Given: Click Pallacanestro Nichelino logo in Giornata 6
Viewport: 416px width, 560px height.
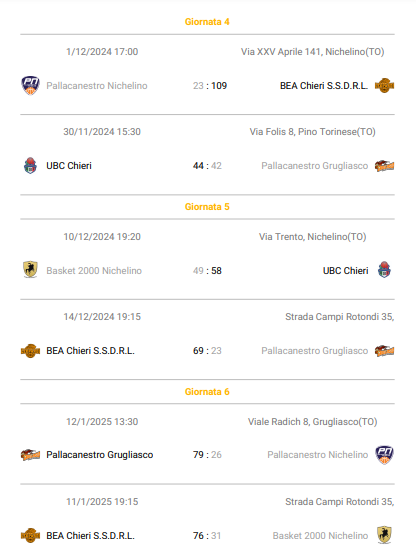Looking at the screenshot, I should (x=384, y=455).
